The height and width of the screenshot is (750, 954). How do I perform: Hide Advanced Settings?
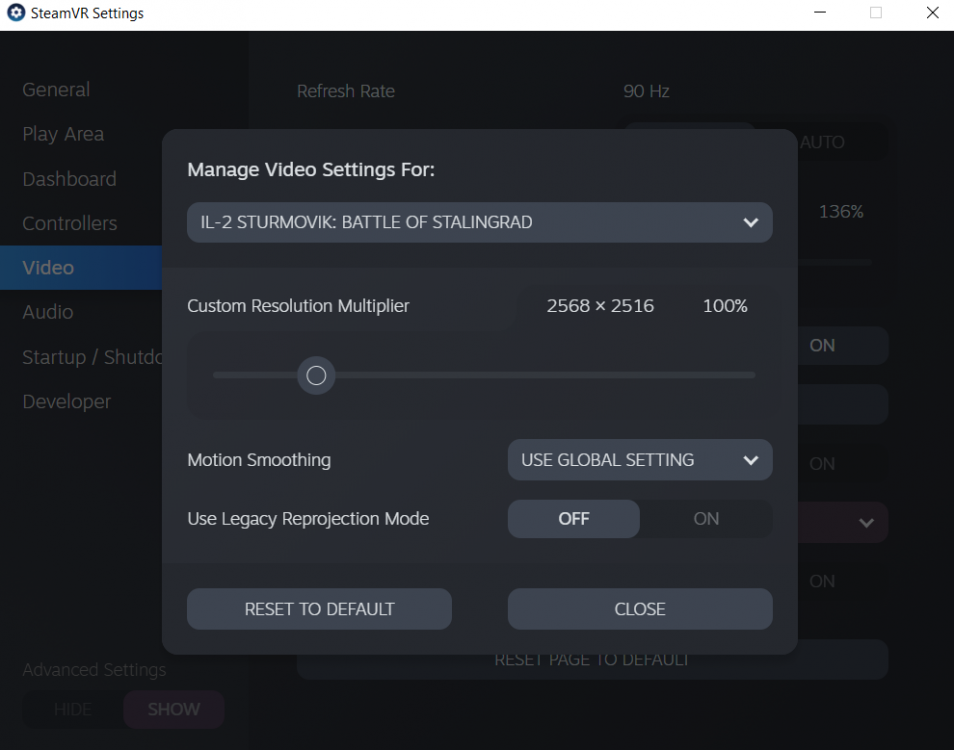73,709
